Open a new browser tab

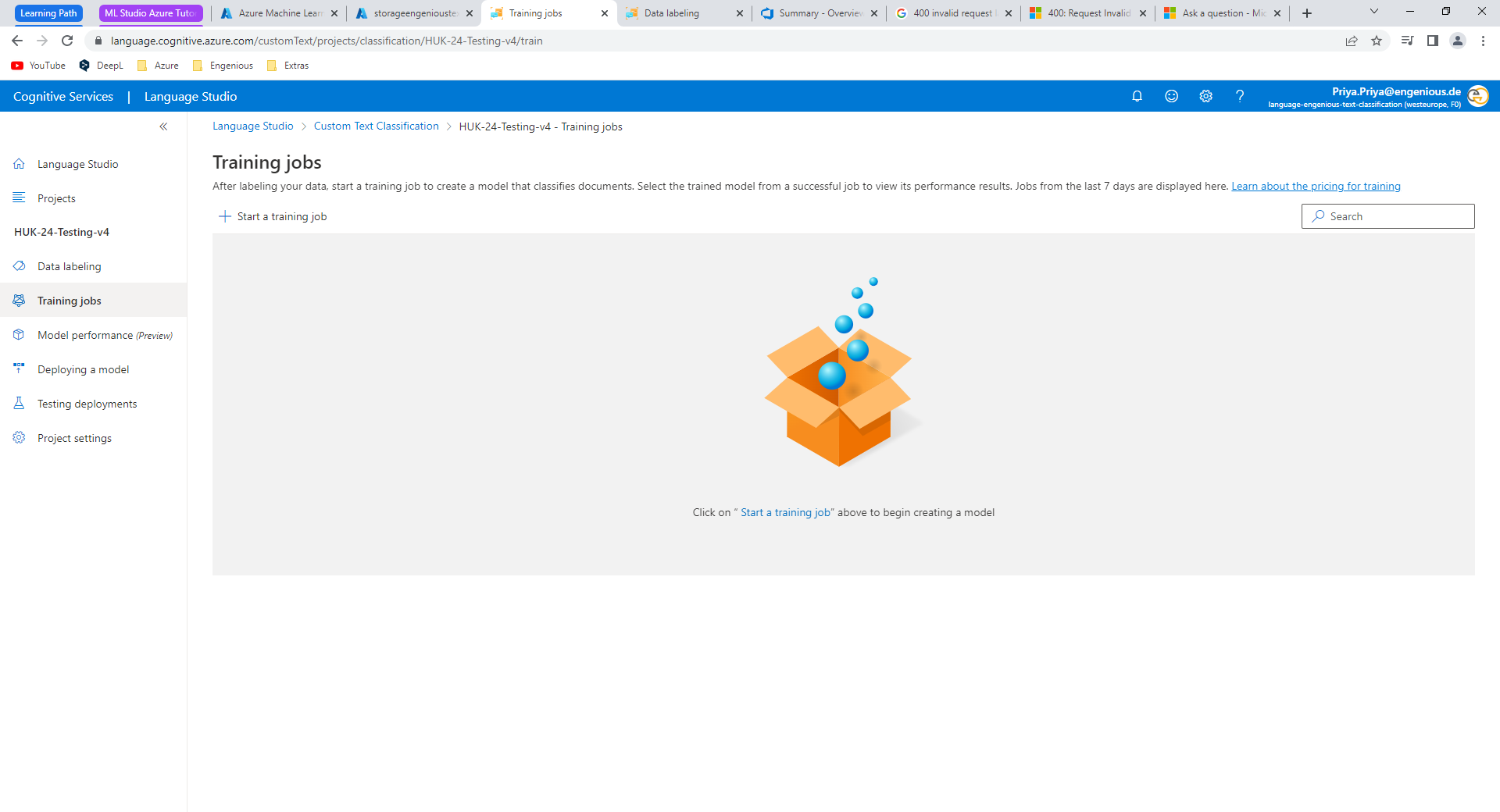1307,13
